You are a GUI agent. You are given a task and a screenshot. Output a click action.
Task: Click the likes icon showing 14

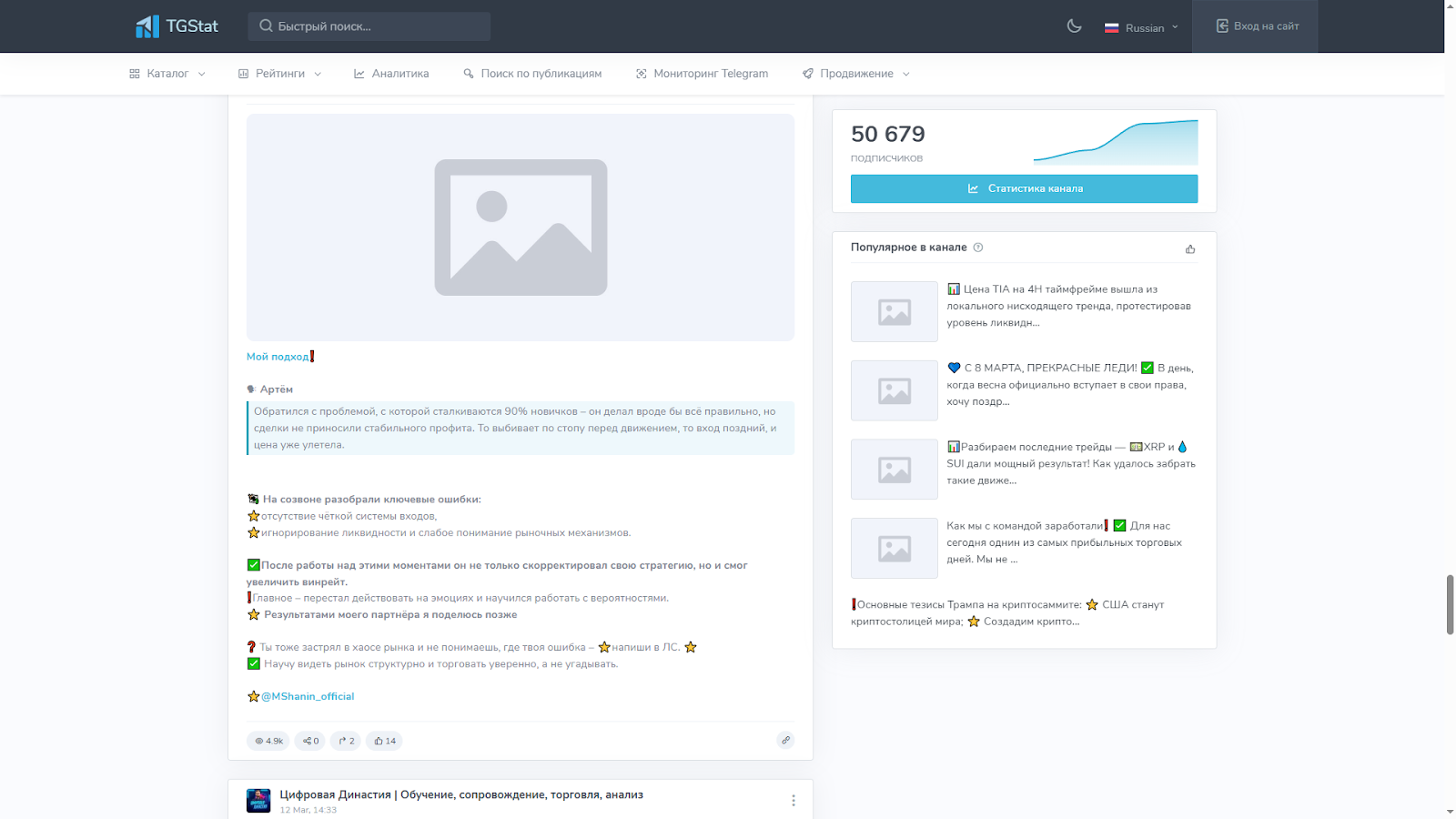coord(384,741)
